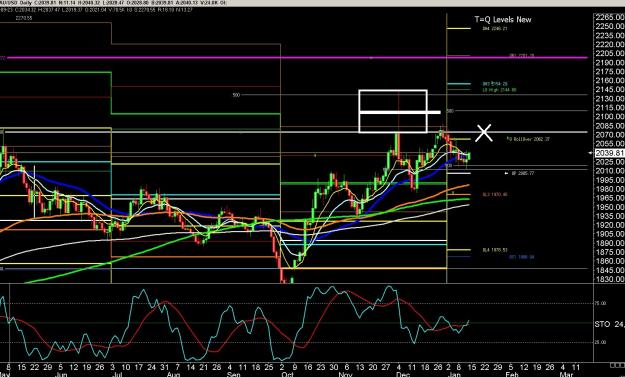Select the 1905.00 price axis value

(x=610, y=234)
